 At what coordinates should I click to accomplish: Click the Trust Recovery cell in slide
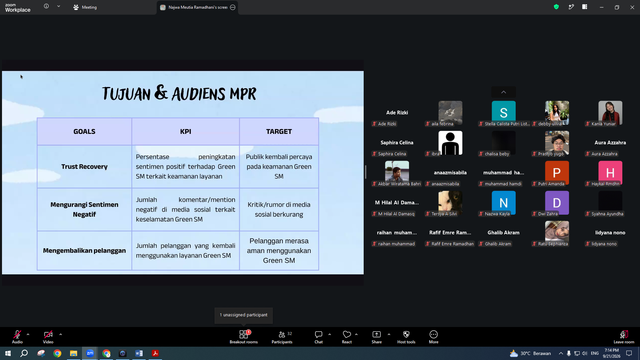84,167
